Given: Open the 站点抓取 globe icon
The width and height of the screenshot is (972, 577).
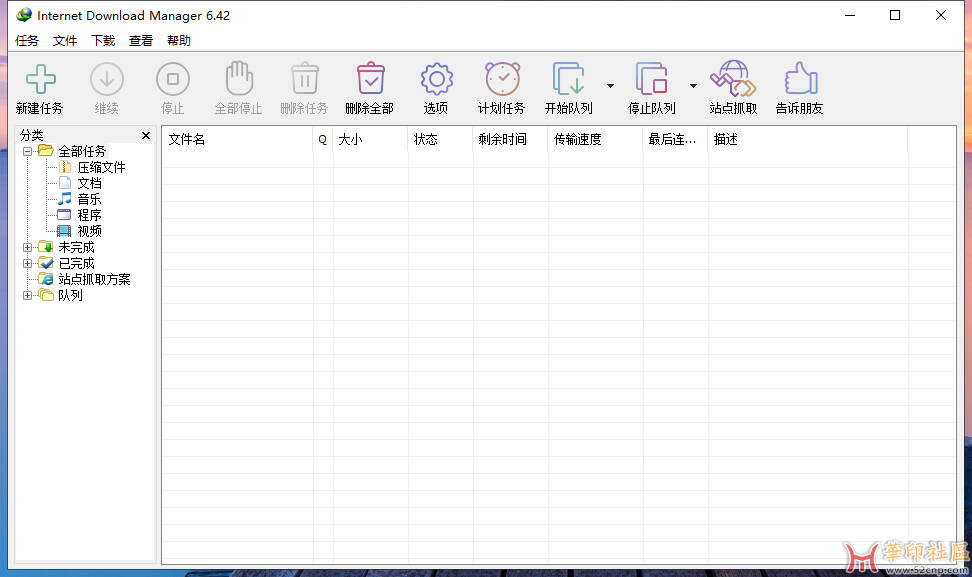Looking at the screenshot, I should tap(733, 79).
